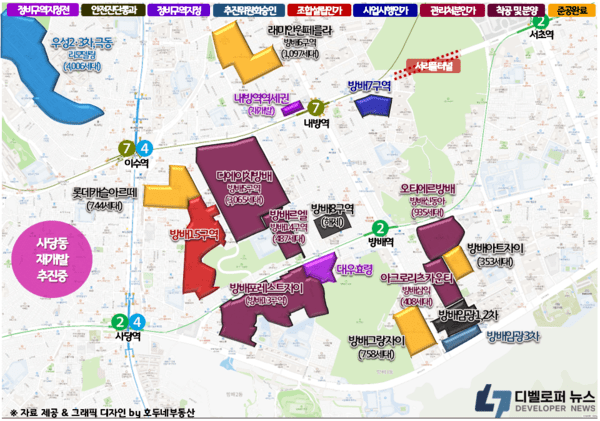The width and height of the screenshot is (600, 421).
Task: Click the 사당역 line 2 circle icon
Action: tap(120, 322)
